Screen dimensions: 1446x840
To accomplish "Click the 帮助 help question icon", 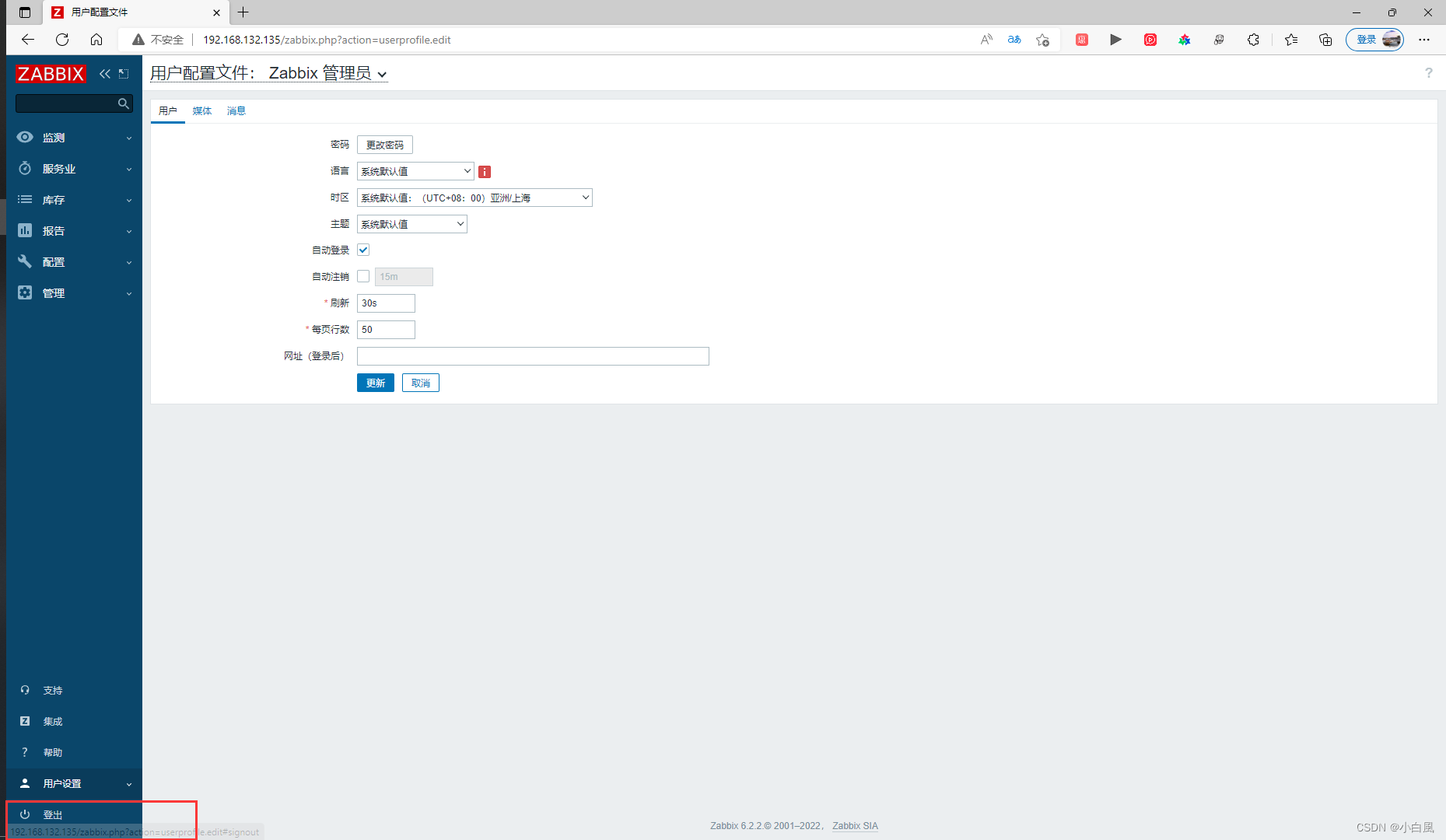I will (25, 753).
